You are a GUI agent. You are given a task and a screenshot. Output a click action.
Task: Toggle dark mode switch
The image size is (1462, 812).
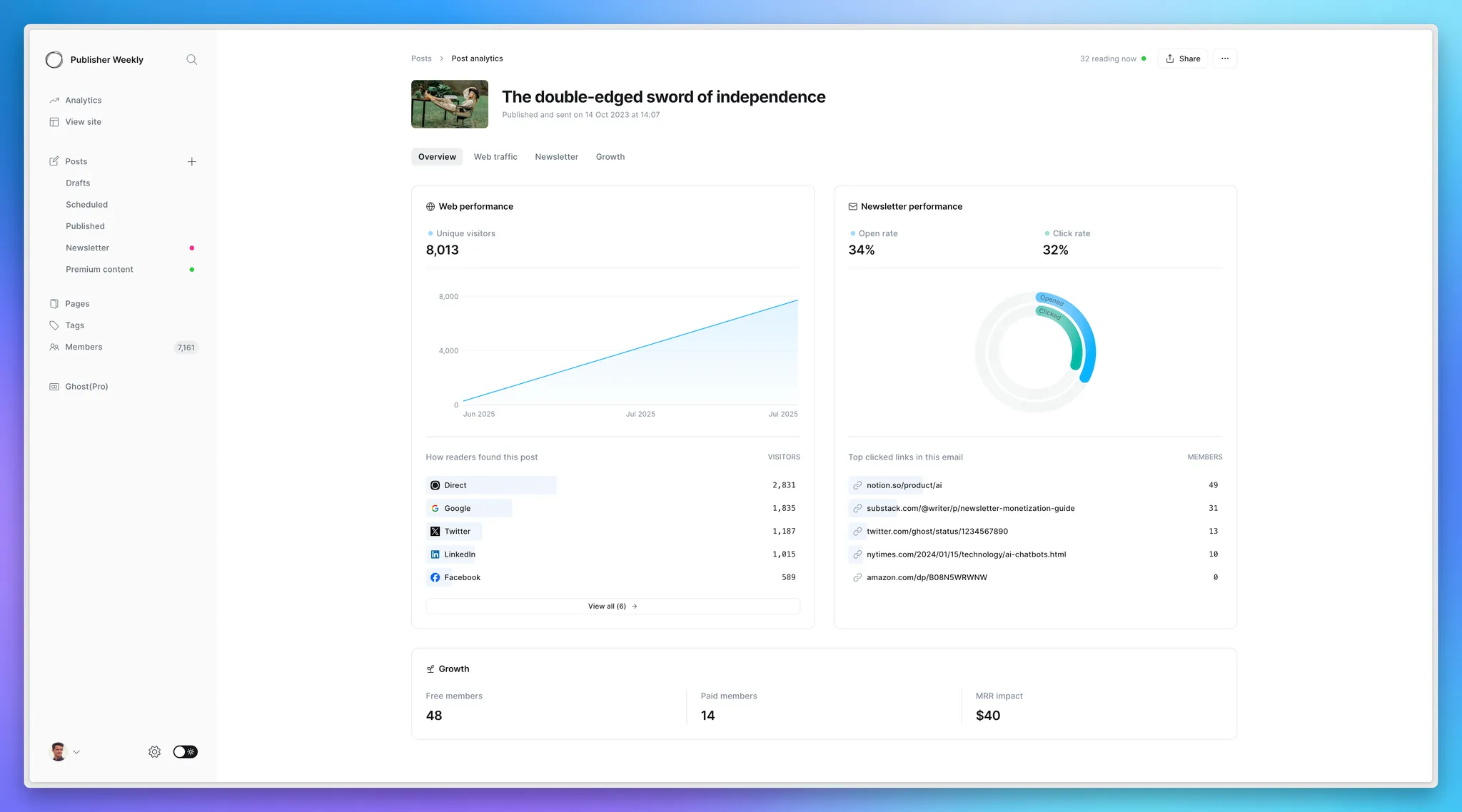tap(185, 752)
